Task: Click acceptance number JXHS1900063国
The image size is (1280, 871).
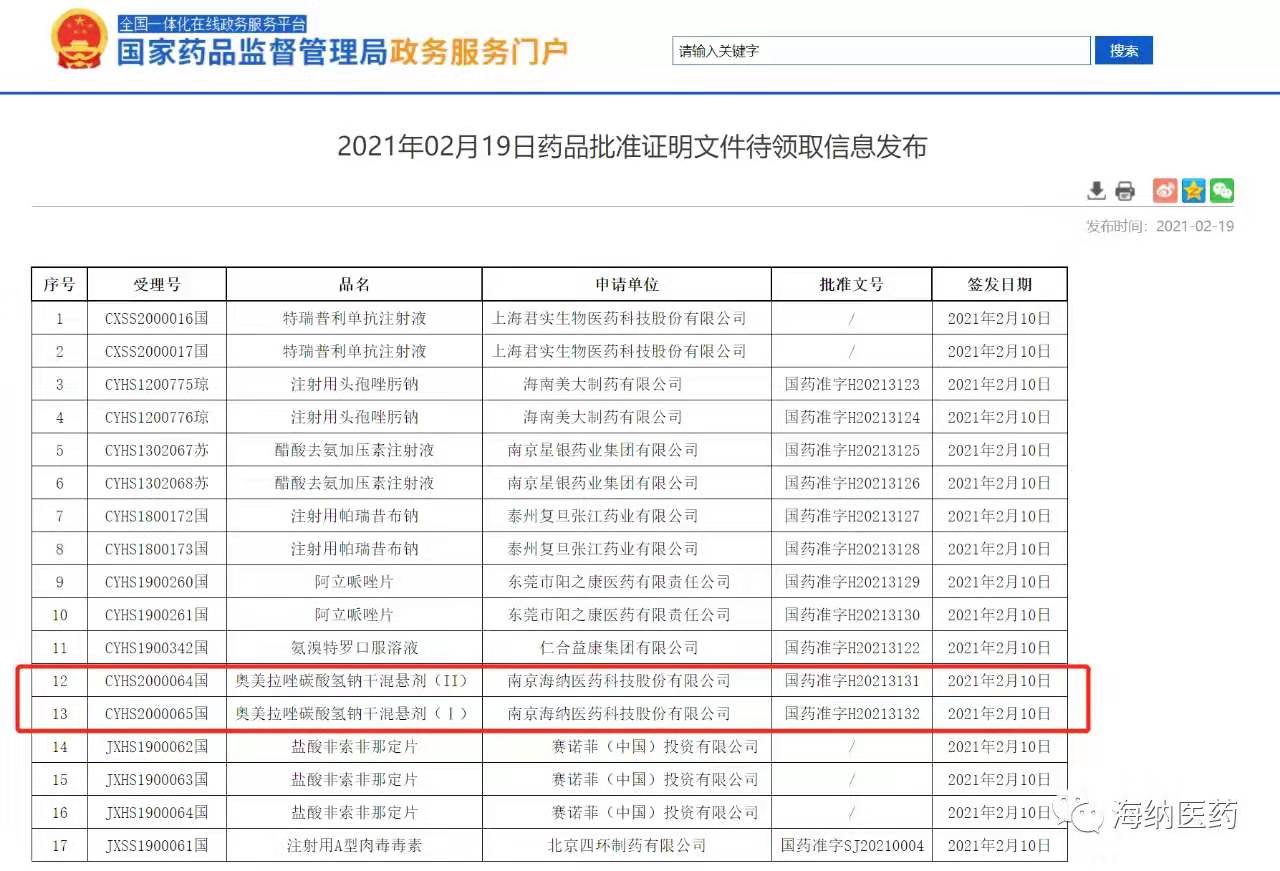Action: [157, 780]
